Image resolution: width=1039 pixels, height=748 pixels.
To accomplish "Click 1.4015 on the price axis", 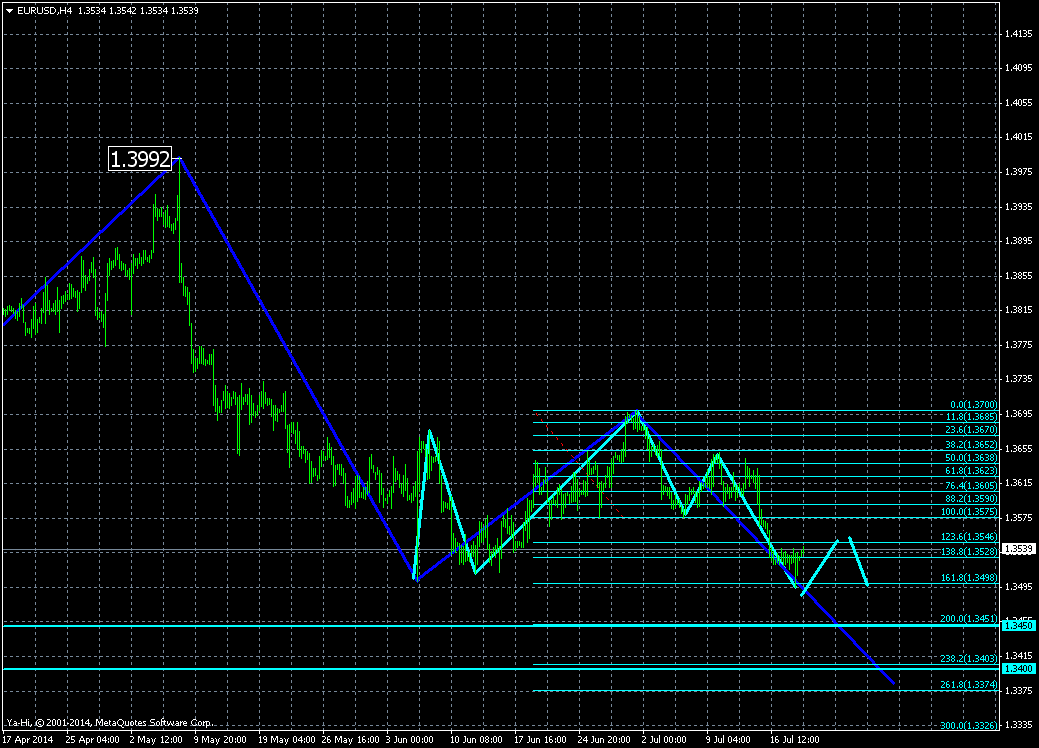I will pyautogui.click(x=1019, y=137).
